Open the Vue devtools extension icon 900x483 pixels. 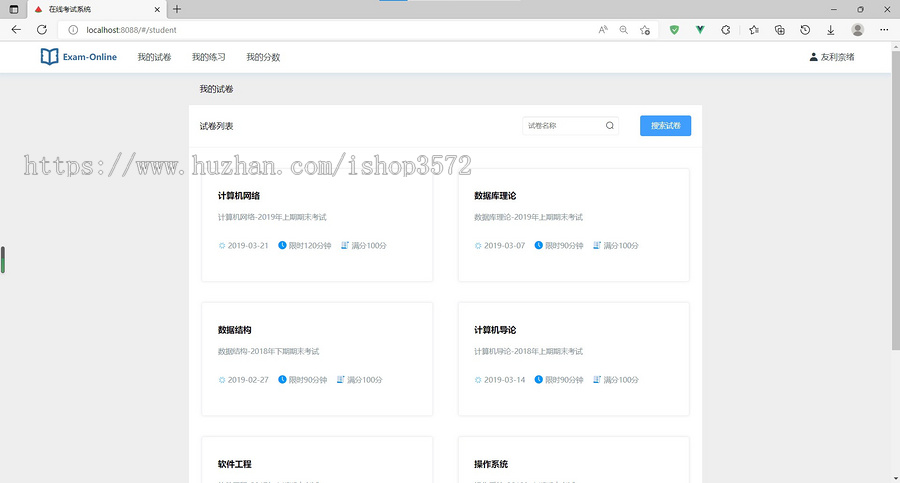click(x=700, y=30)
